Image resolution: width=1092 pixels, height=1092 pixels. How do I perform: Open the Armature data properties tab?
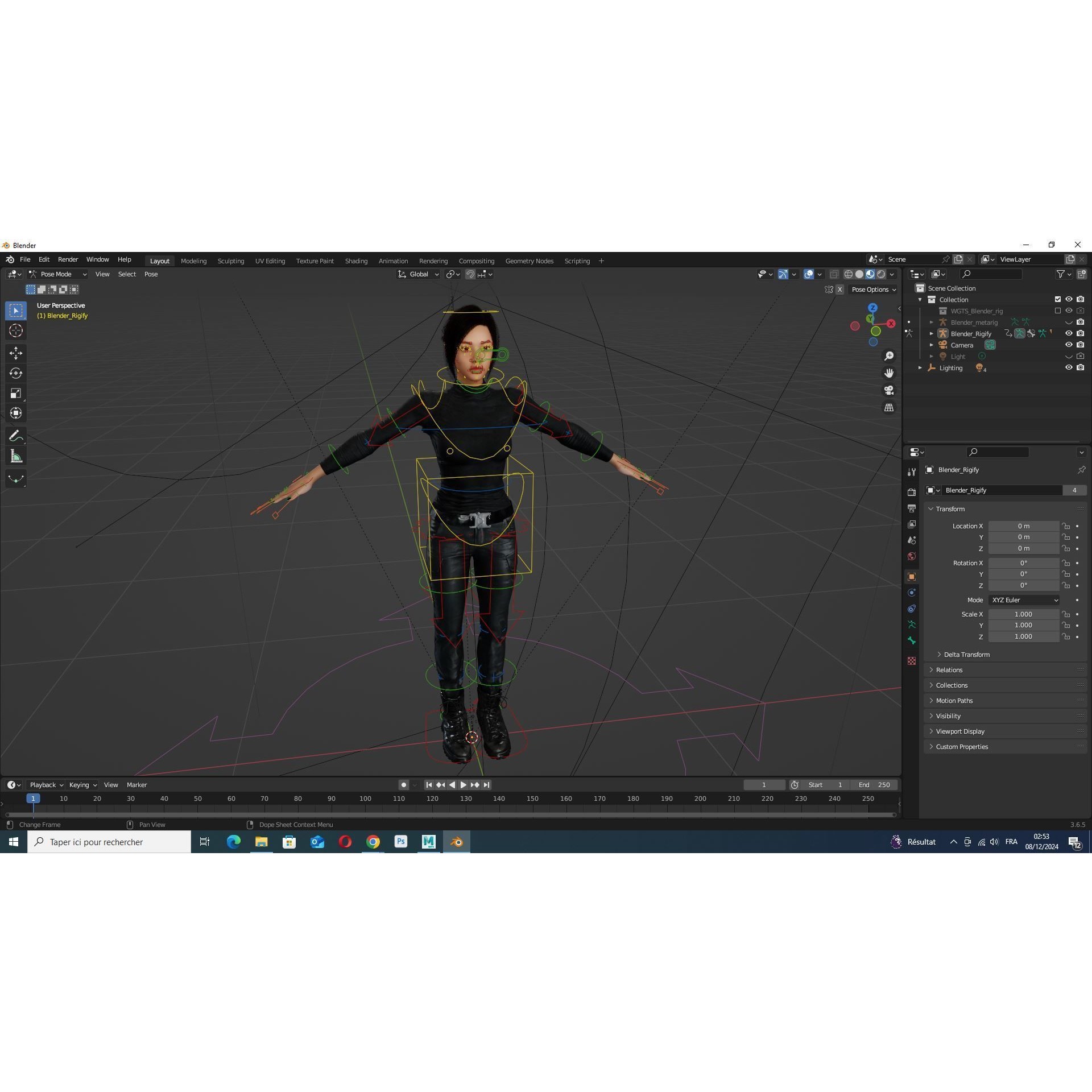point(912,624)
